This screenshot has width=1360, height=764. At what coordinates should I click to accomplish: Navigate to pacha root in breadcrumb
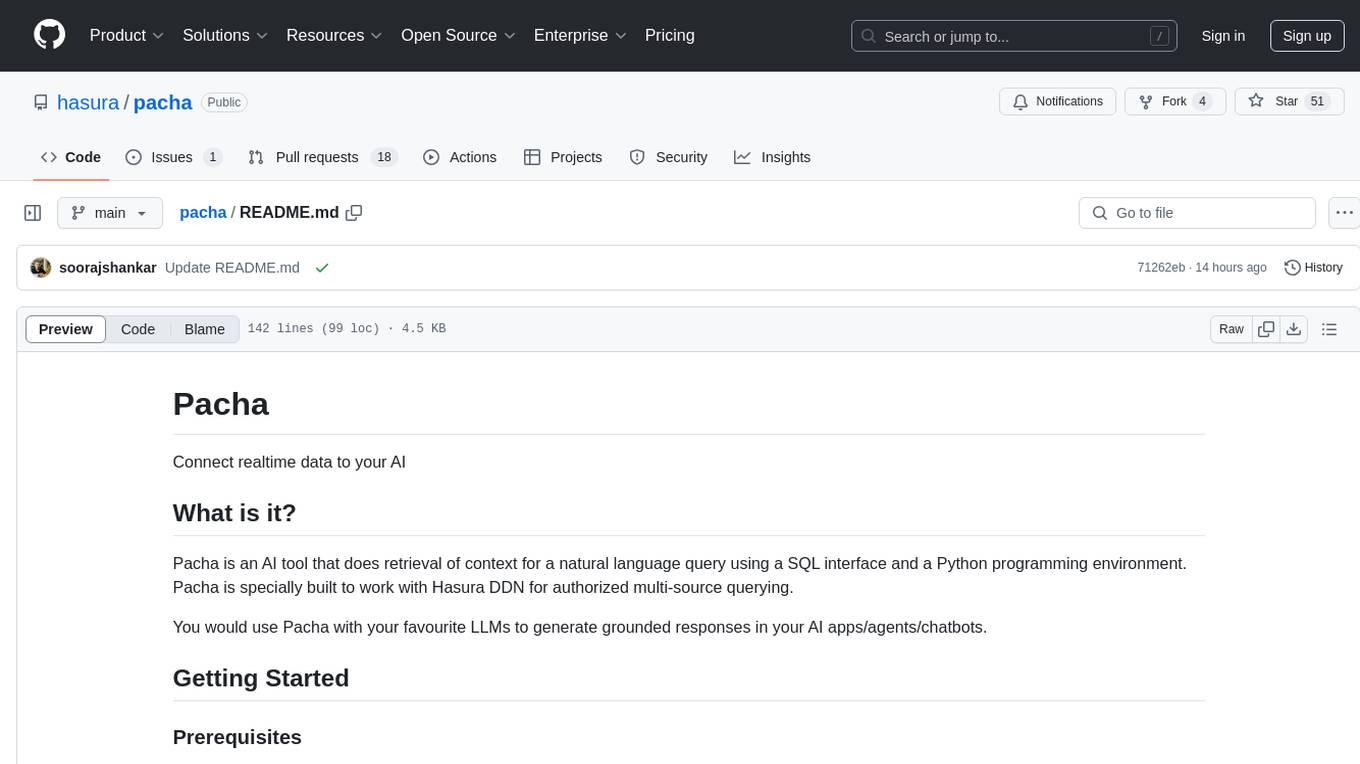[203, 212]
